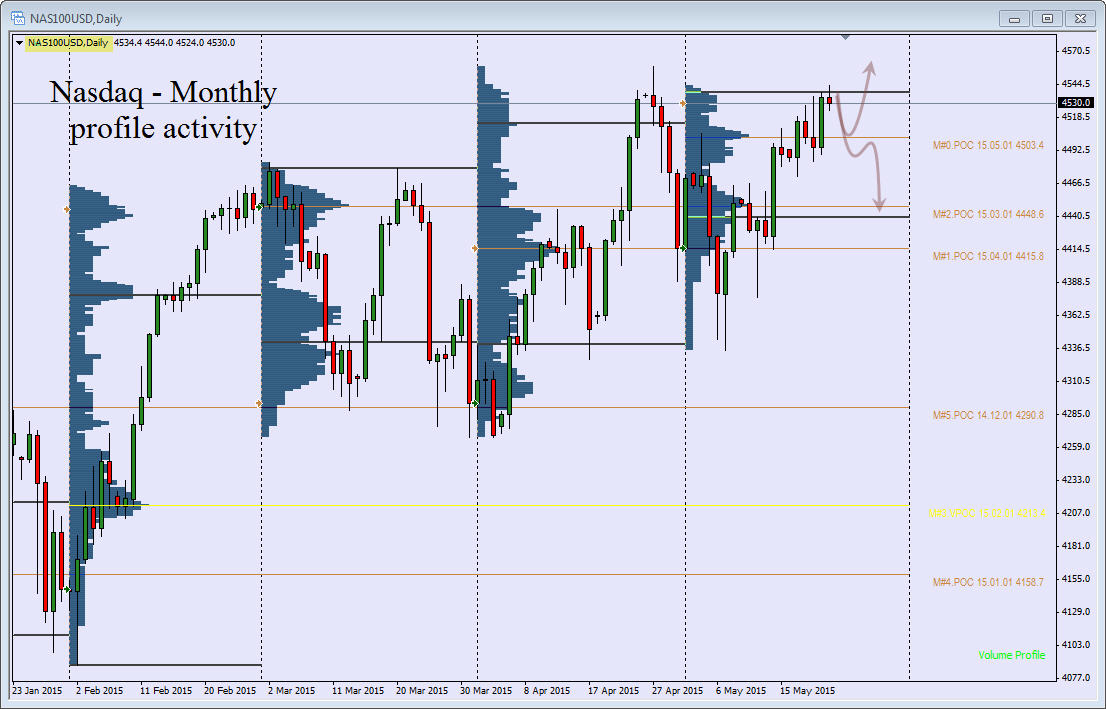Click the 4570.5 price scale value

[x=1076, y=51]
